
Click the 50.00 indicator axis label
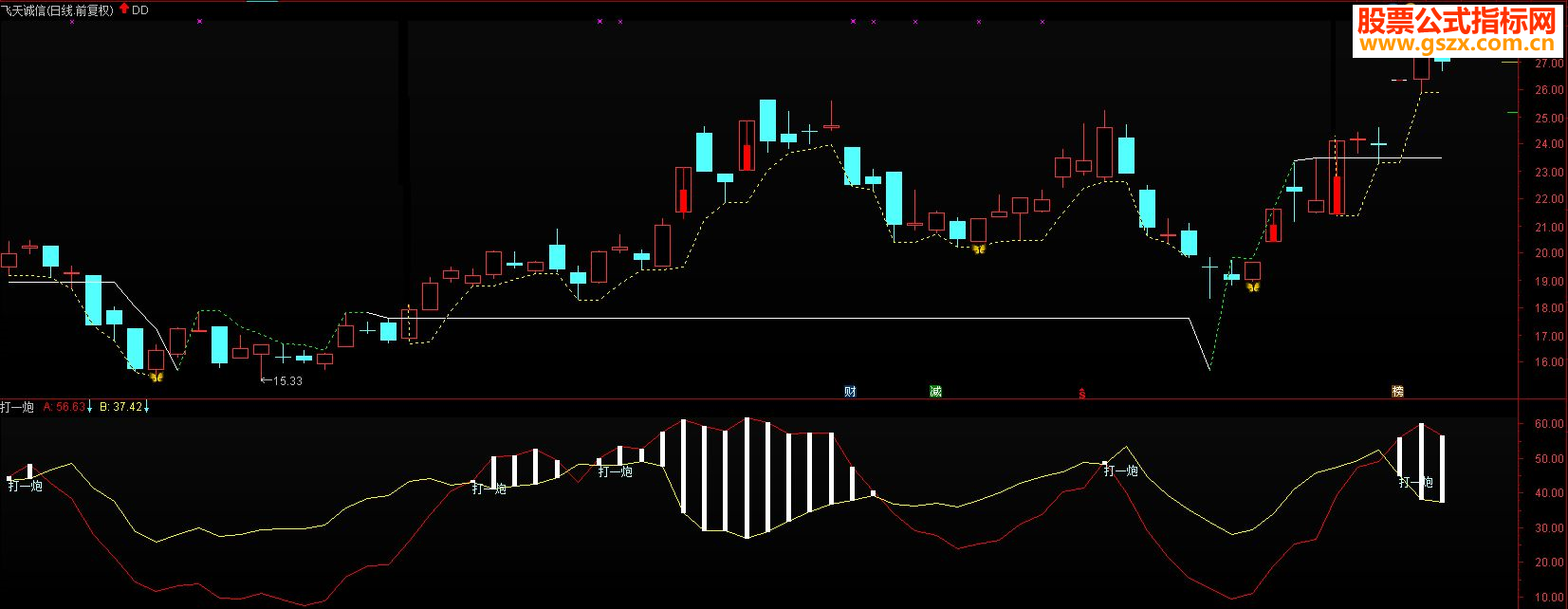coord(1549,459)
